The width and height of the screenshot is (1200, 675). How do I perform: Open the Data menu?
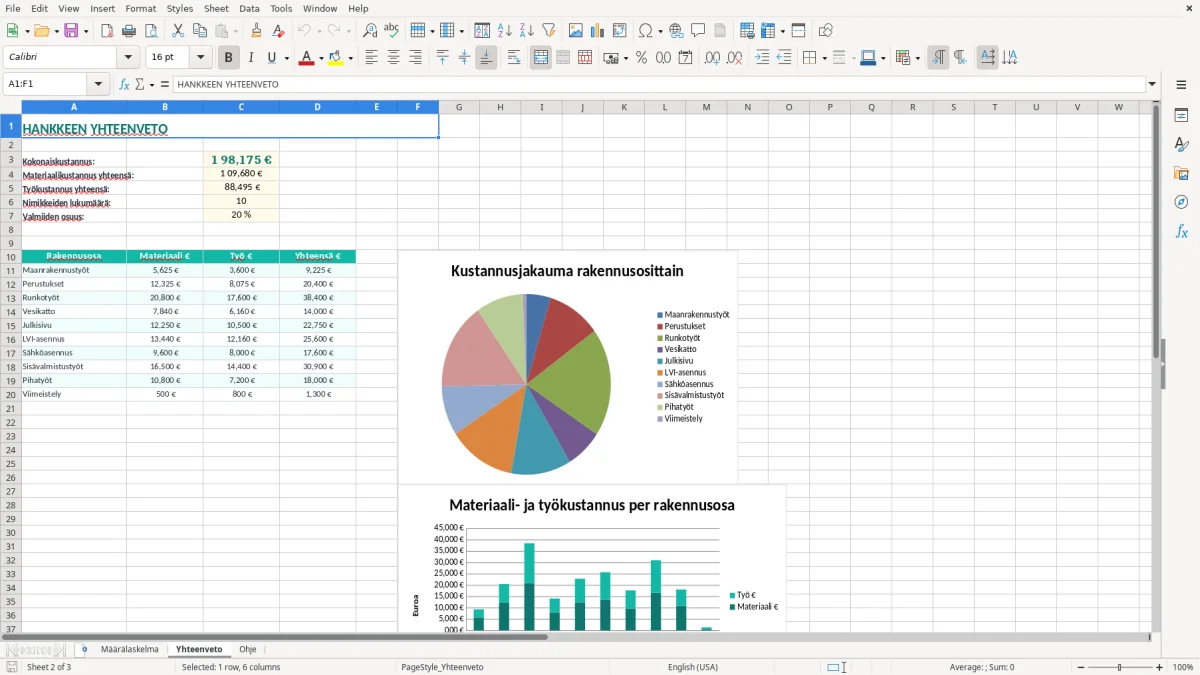249,8
